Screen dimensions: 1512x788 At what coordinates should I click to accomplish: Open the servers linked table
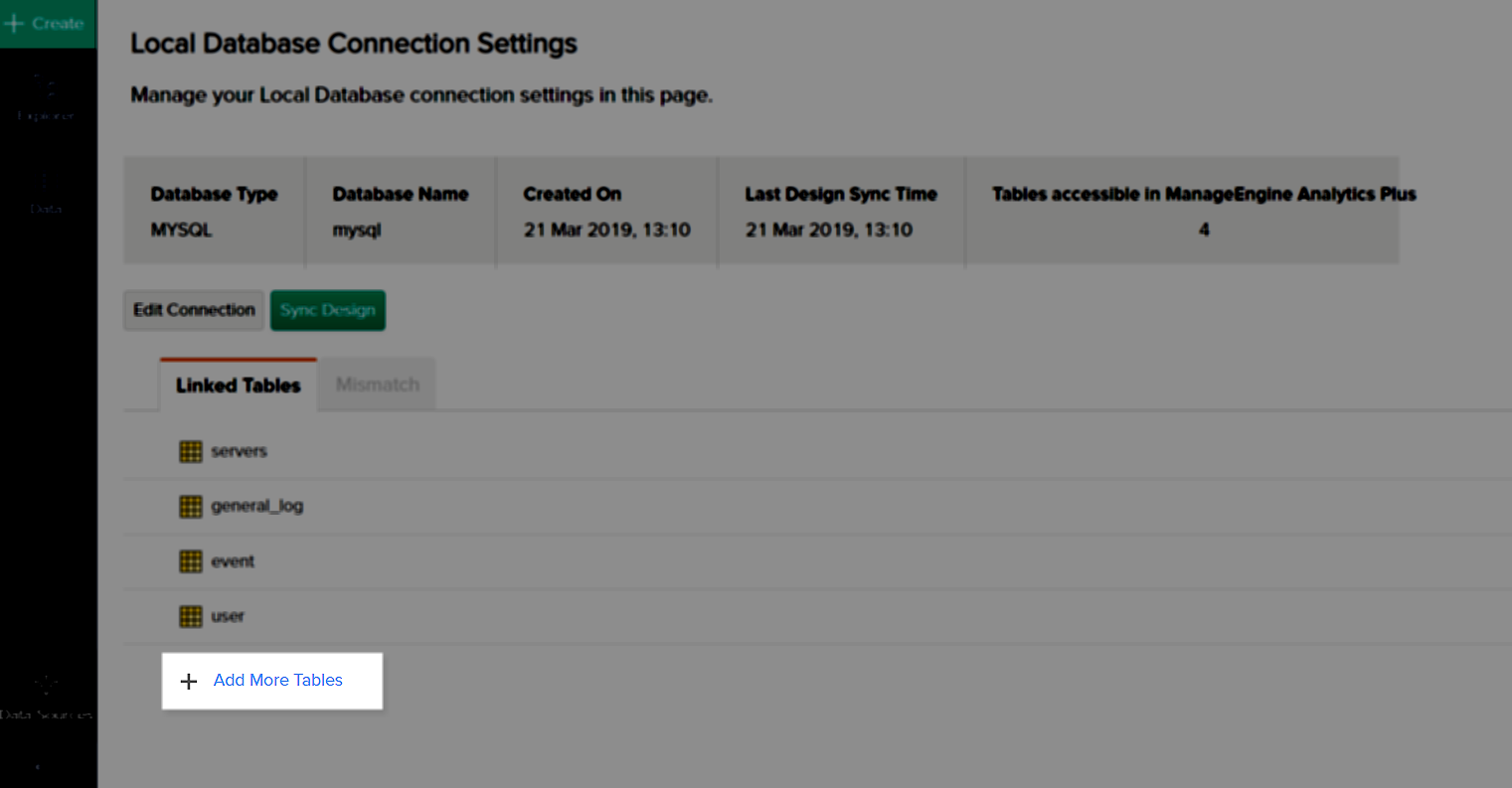(239, 451)
